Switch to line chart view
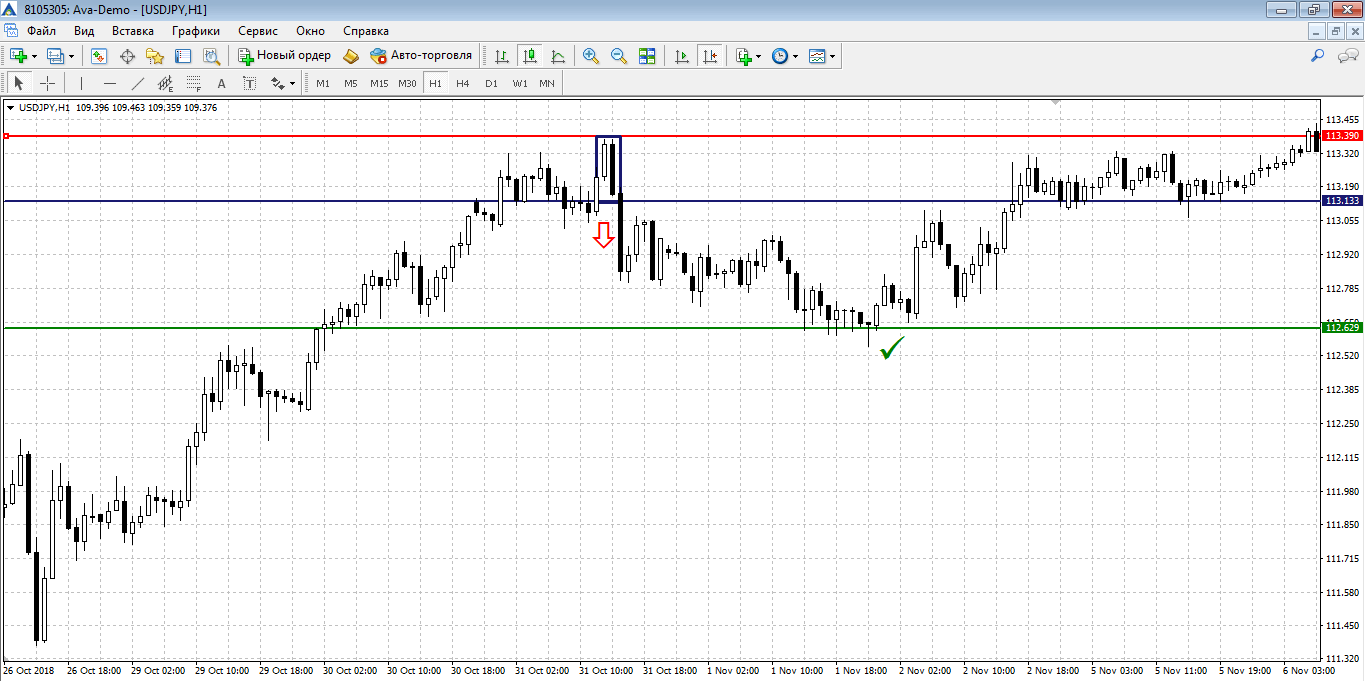Screen dimensions: 1365x681 [x=558, y=56]
